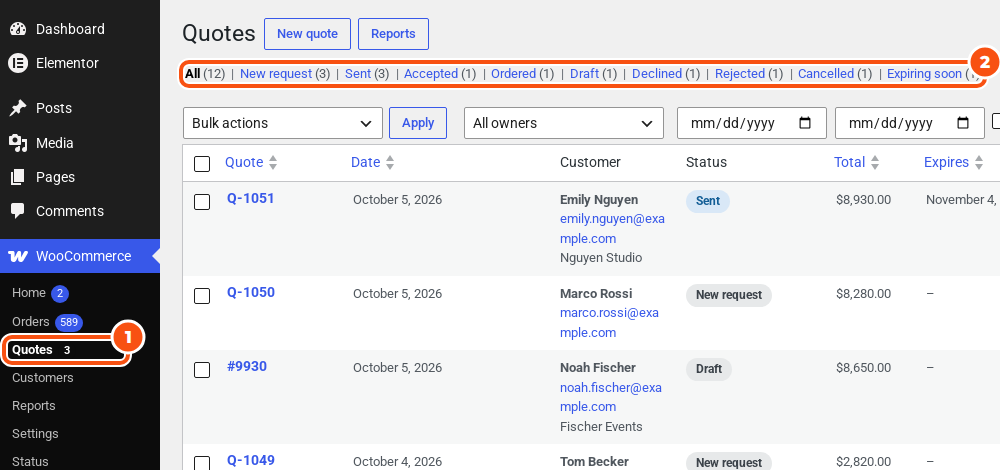
Task: Open quote Q-1051
Action: tap(251, 198)
